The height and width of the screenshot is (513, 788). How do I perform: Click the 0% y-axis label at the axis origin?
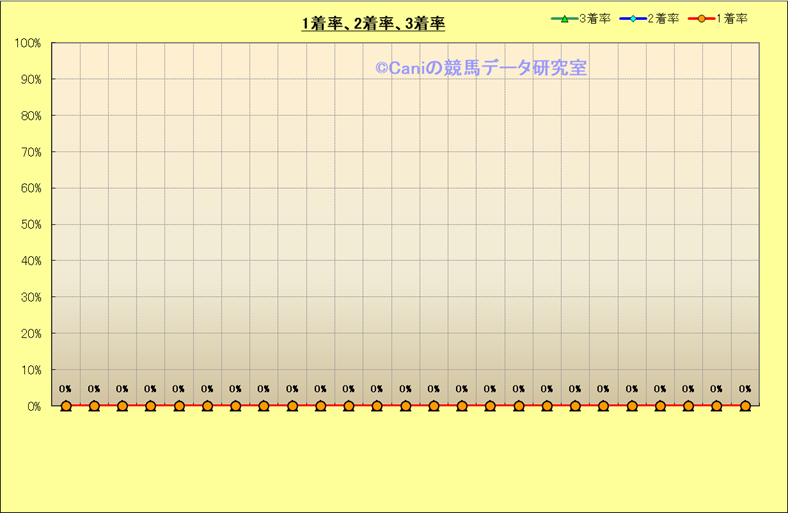pyautogui.click(x=32, y=407)
